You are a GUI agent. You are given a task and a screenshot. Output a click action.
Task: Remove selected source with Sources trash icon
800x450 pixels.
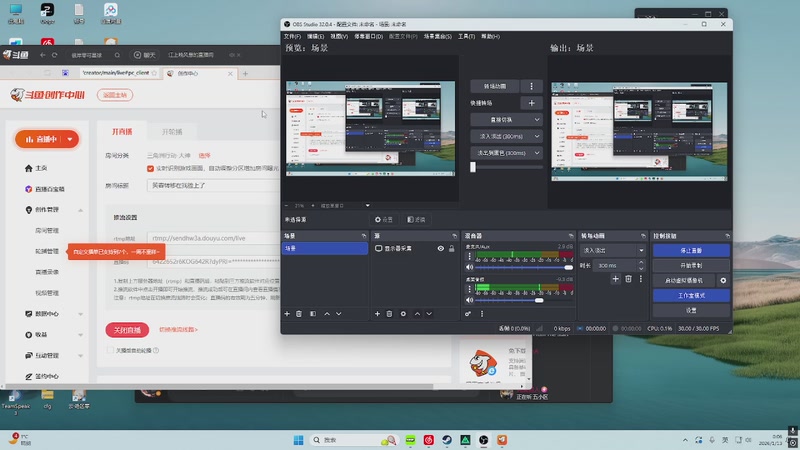point(389,314)
